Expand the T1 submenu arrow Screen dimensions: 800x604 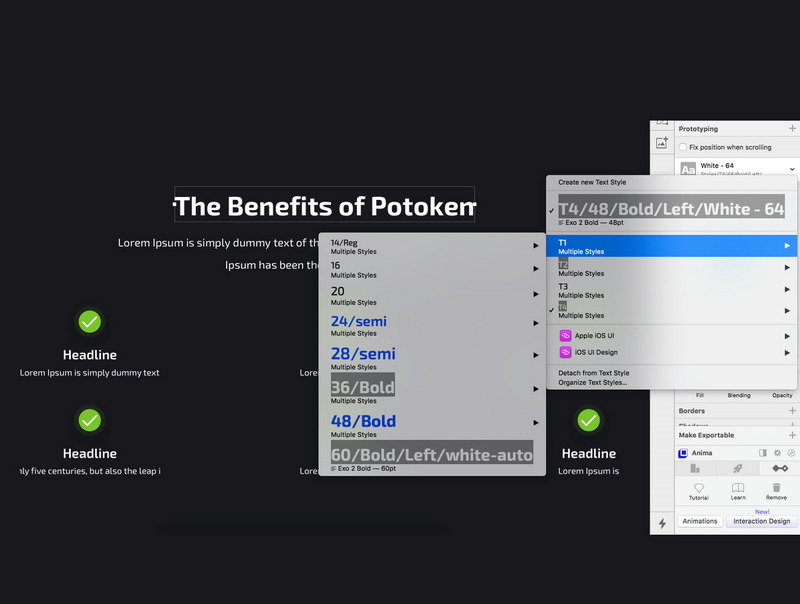coord(787,246)
